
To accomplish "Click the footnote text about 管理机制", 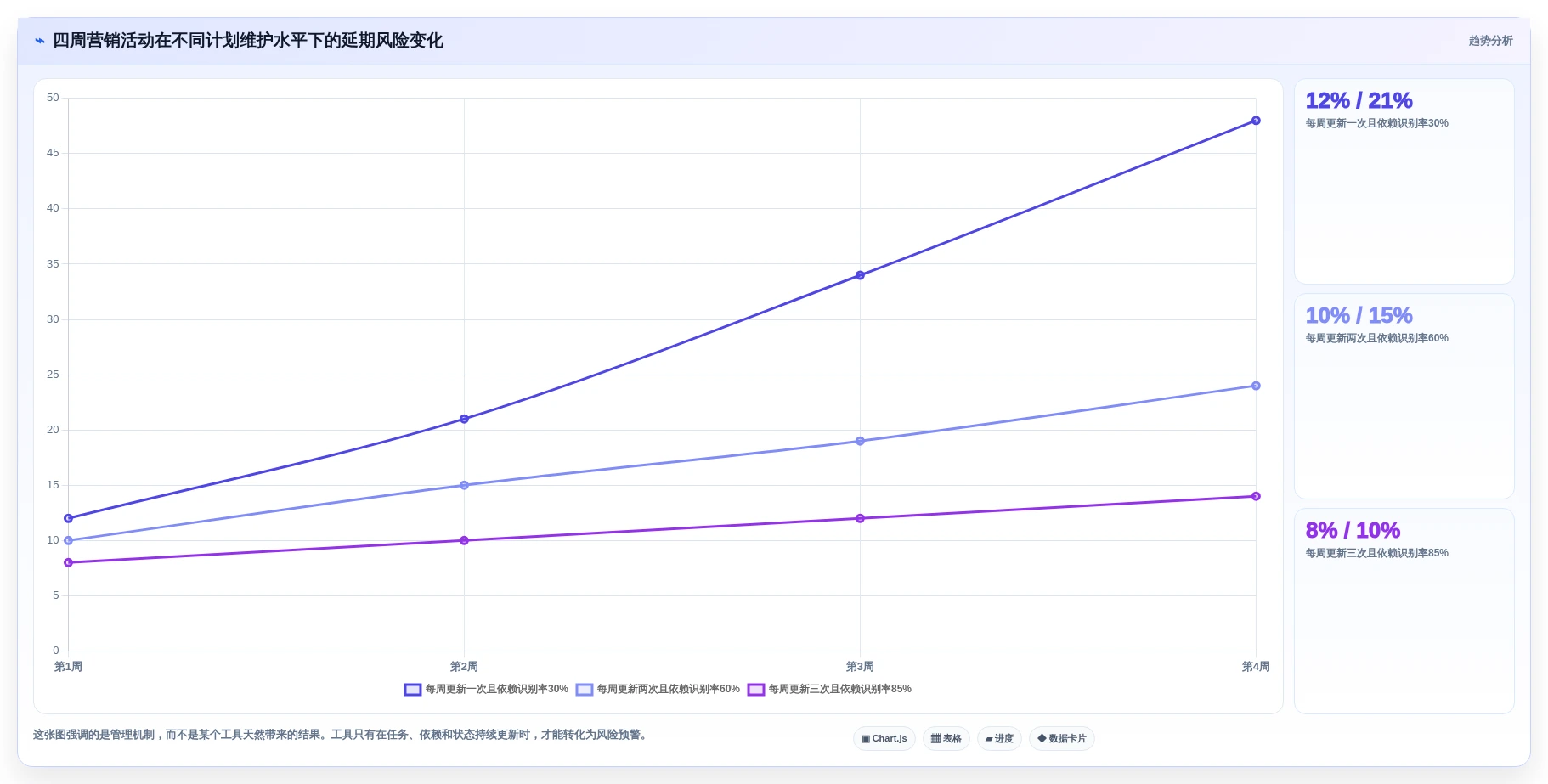I will (342, 735).
